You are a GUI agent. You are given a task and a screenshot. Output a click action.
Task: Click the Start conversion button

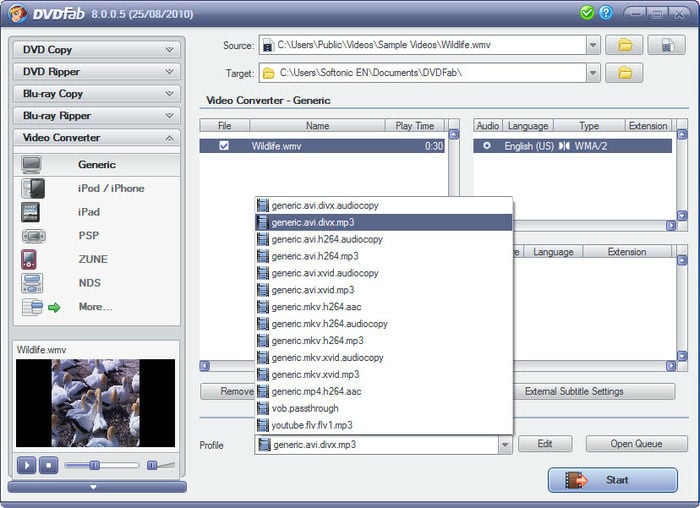[612, 480]
